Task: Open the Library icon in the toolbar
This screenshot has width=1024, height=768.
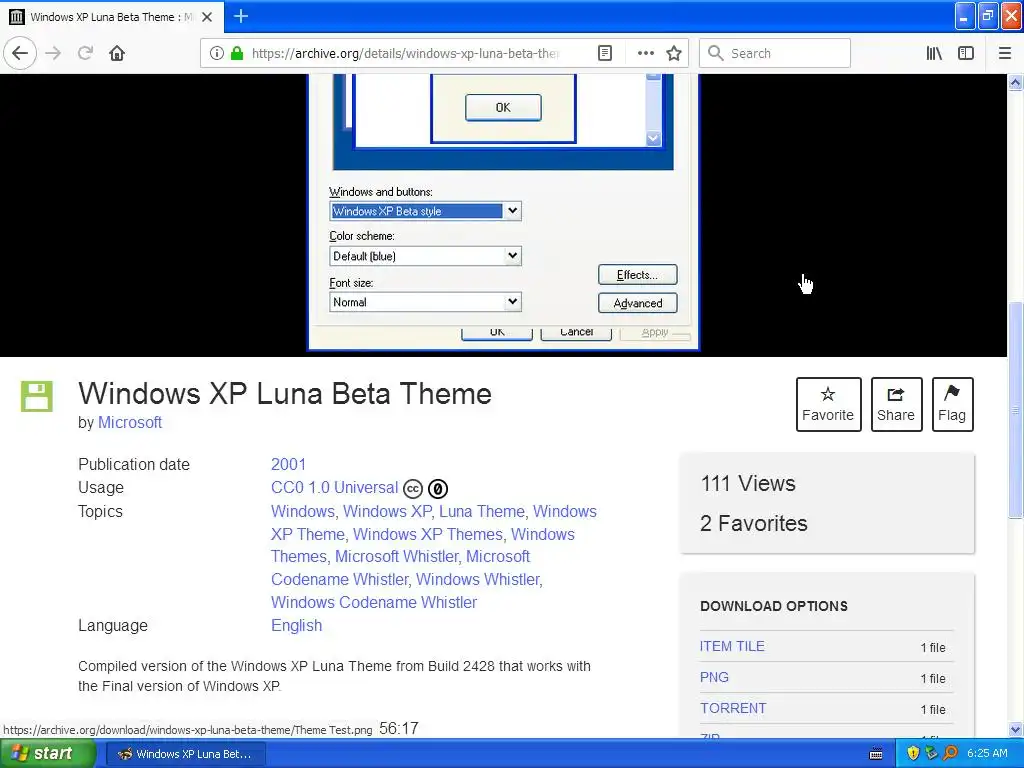Action: pos(934,53)
